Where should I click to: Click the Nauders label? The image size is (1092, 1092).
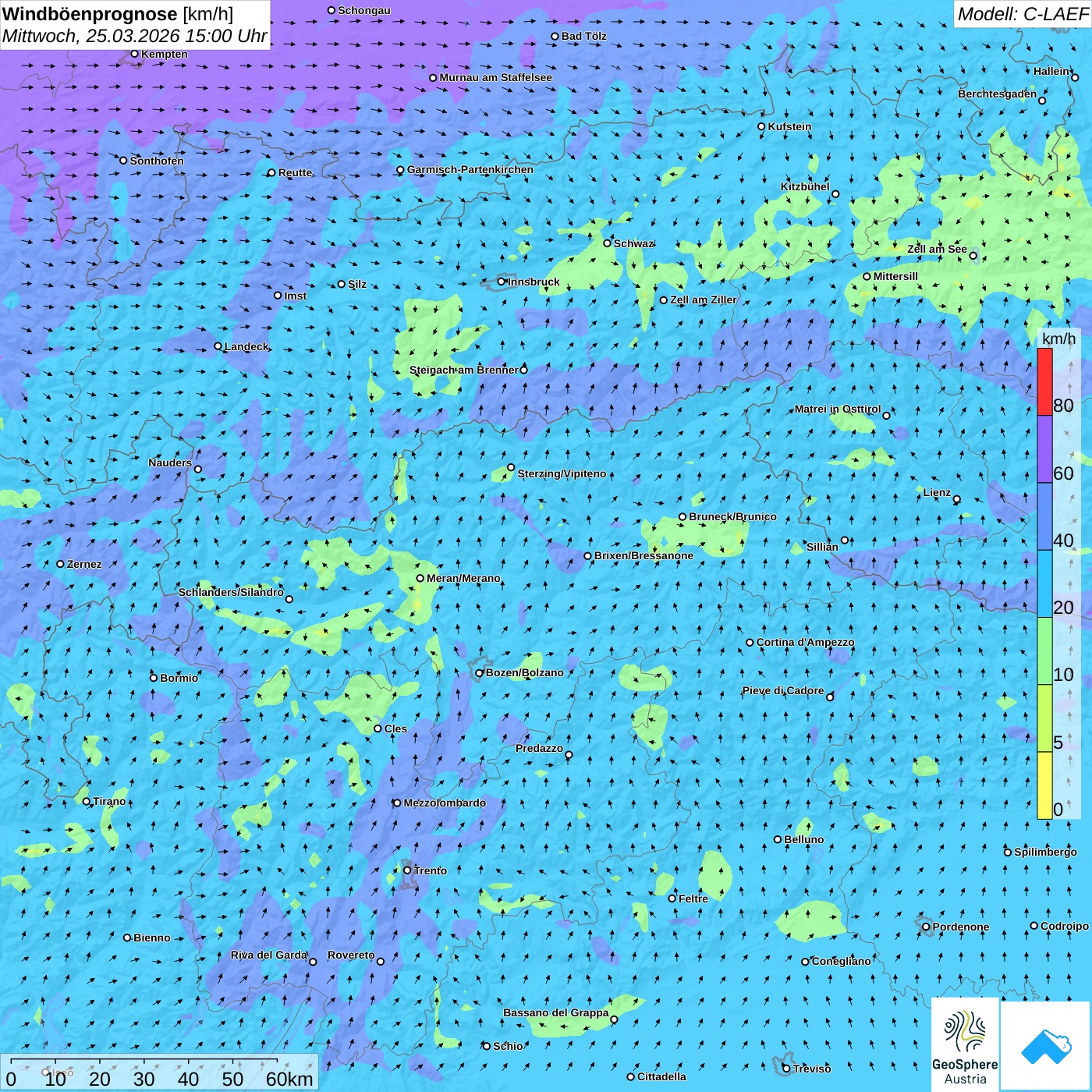click(170, 463)
